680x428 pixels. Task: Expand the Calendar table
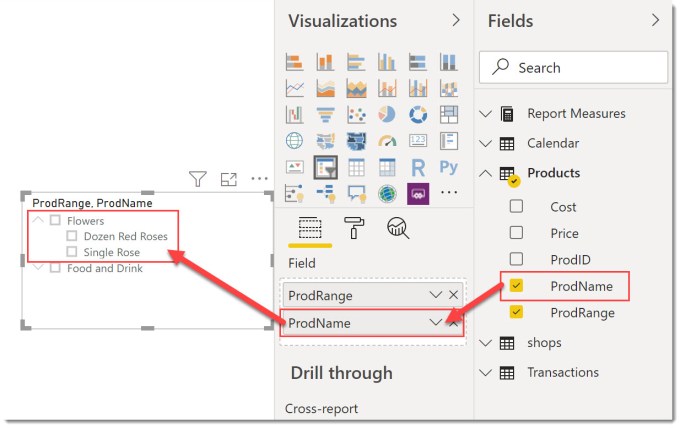486,144
